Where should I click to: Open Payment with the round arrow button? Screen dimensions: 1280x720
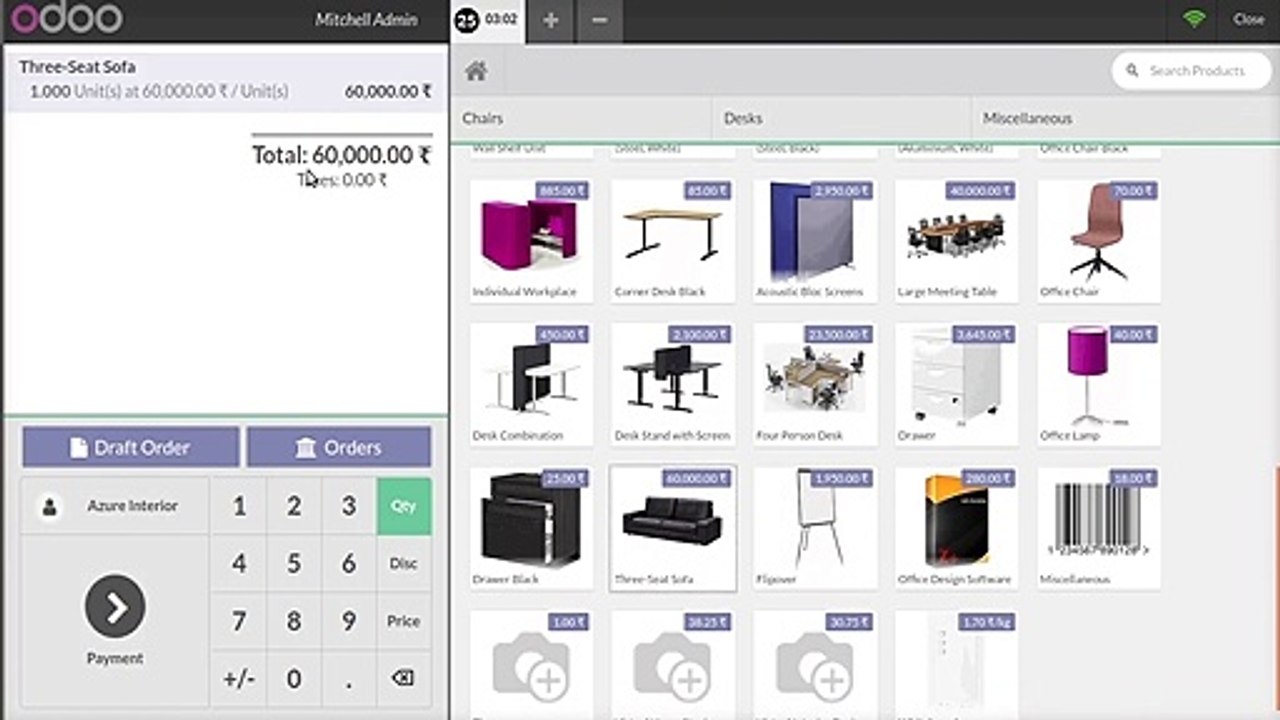tap(115, 606)
